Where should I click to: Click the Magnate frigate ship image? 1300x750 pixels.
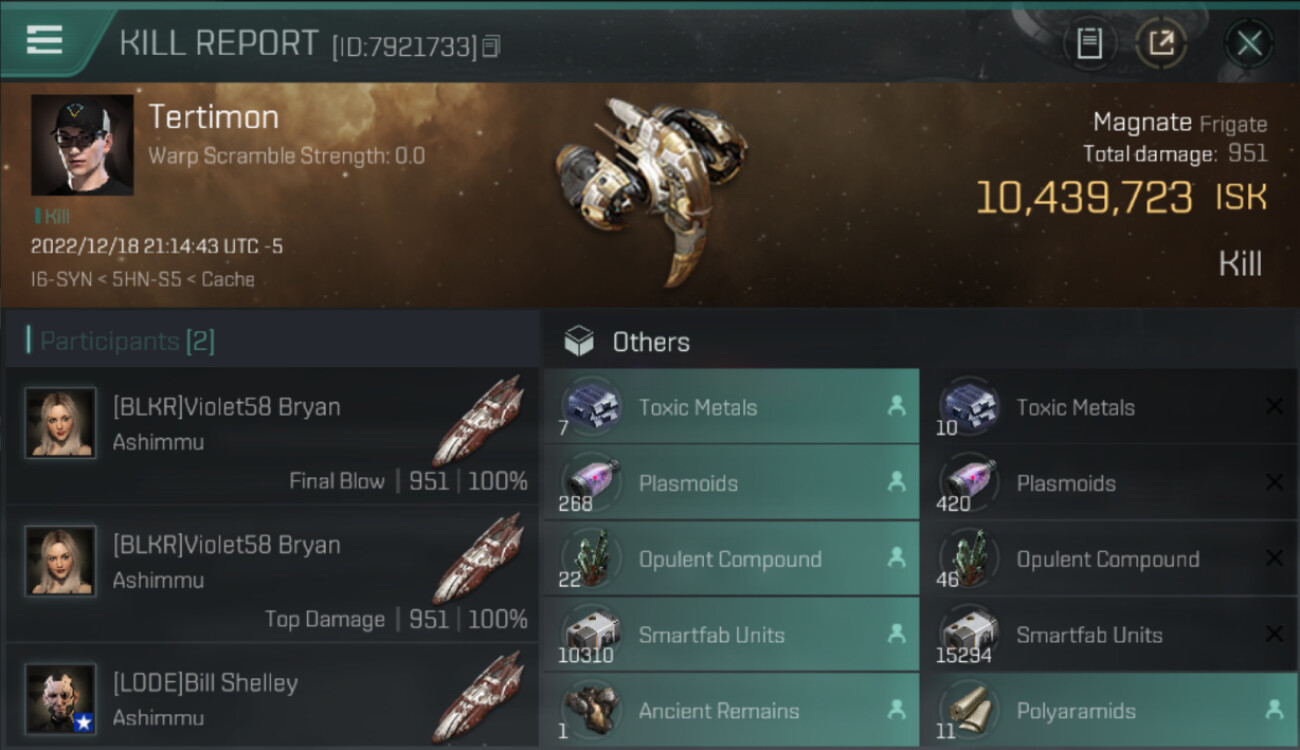(650, 190)
